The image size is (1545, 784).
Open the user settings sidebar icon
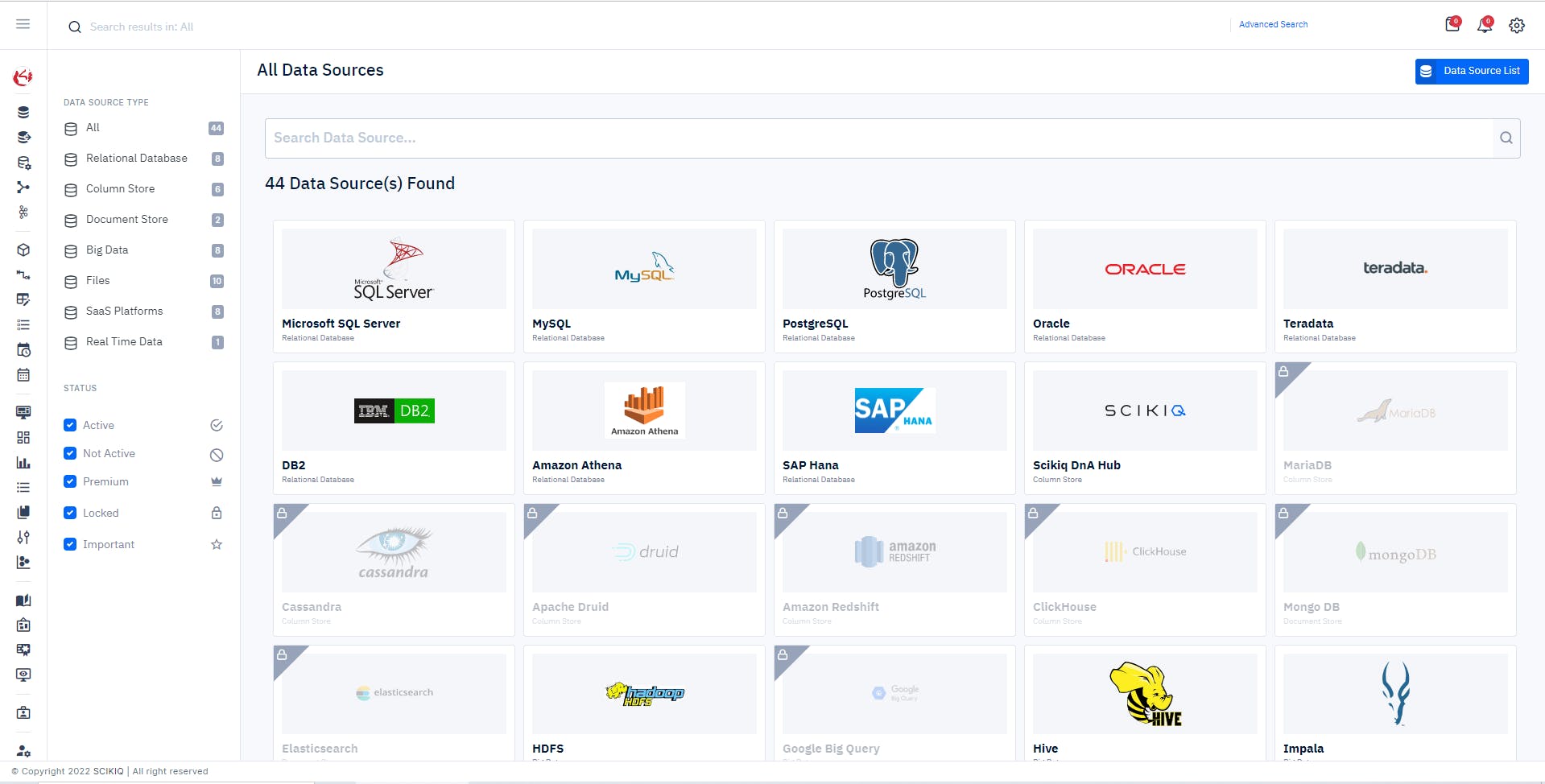click(x=23, y=750)
